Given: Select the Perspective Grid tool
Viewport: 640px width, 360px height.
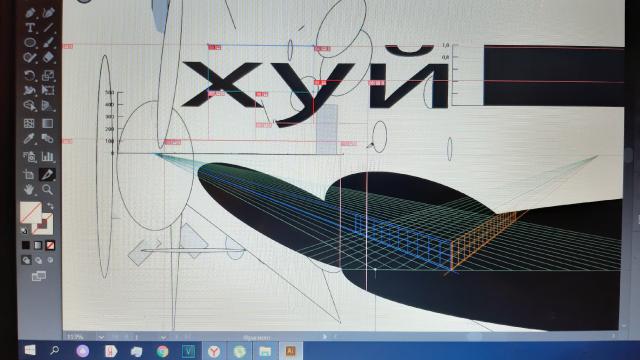Looking at the screenshot, I should click(48, 106).
